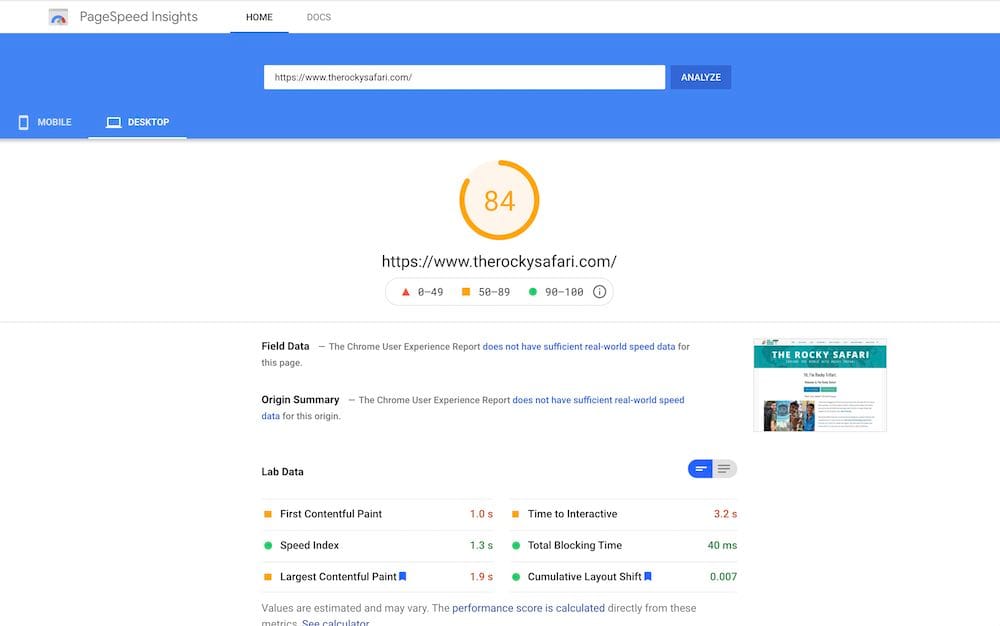Click the 1.0 s First Contentful Paint value
This screenshot has height=626, width=1000.
[482, 514]
